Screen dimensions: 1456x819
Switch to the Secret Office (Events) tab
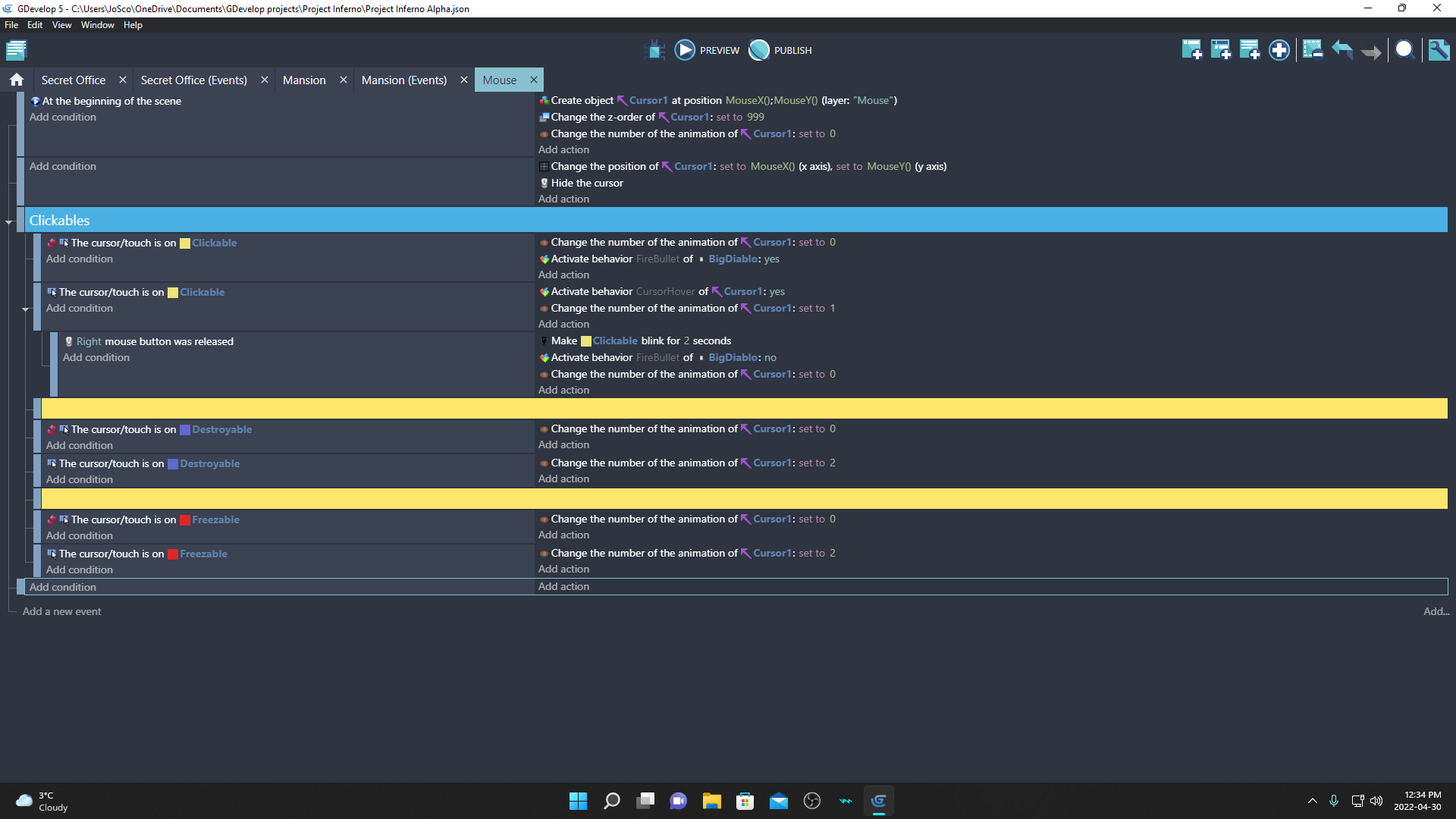coord(194,80)
